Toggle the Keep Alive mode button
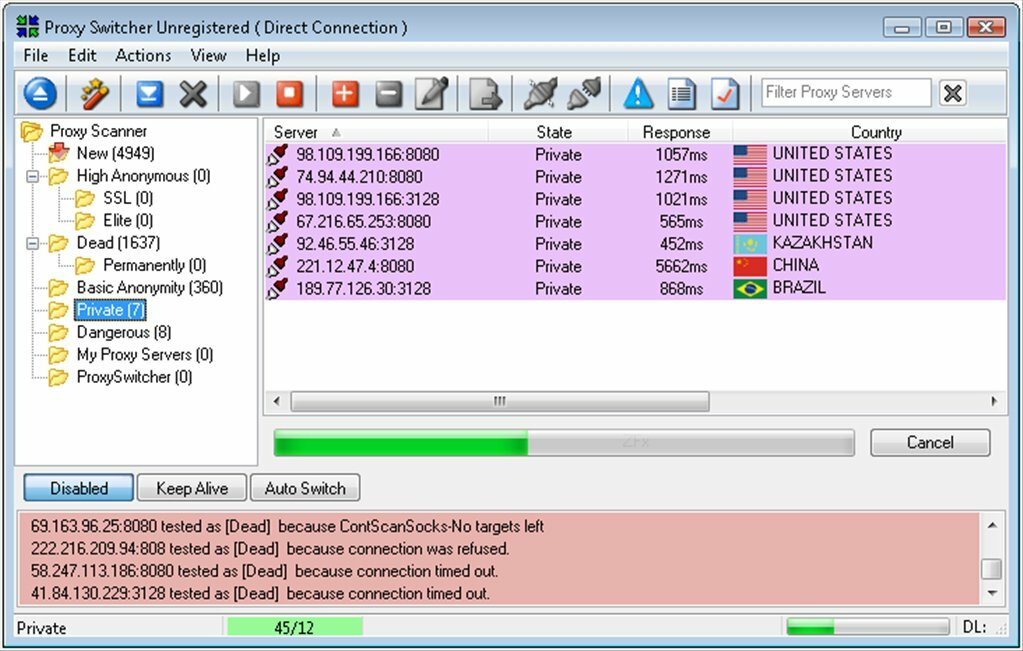Image resolution: width=1023 pixels, height=651 pixels. 192,488
